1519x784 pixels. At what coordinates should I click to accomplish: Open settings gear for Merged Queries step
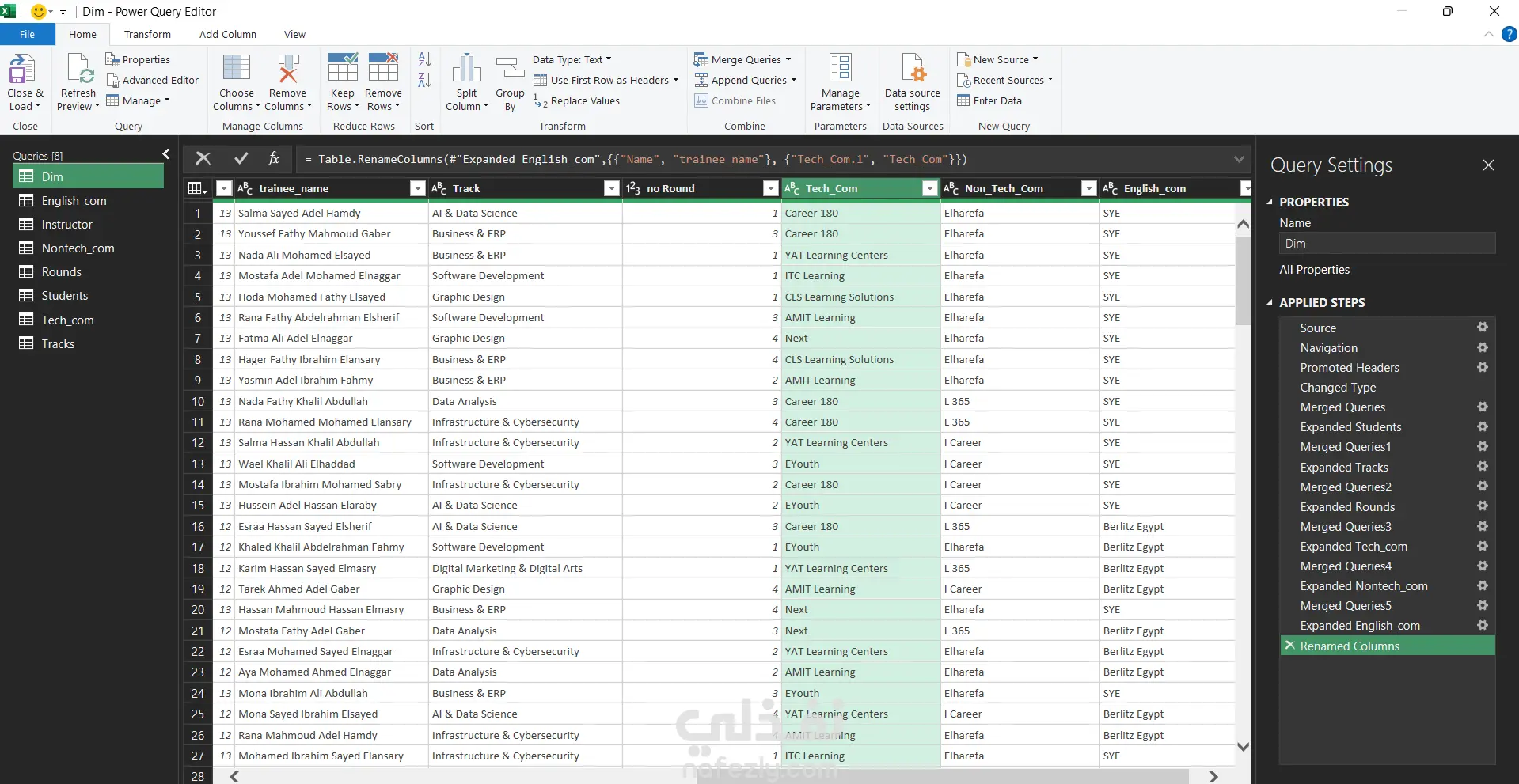[1483, 407]
